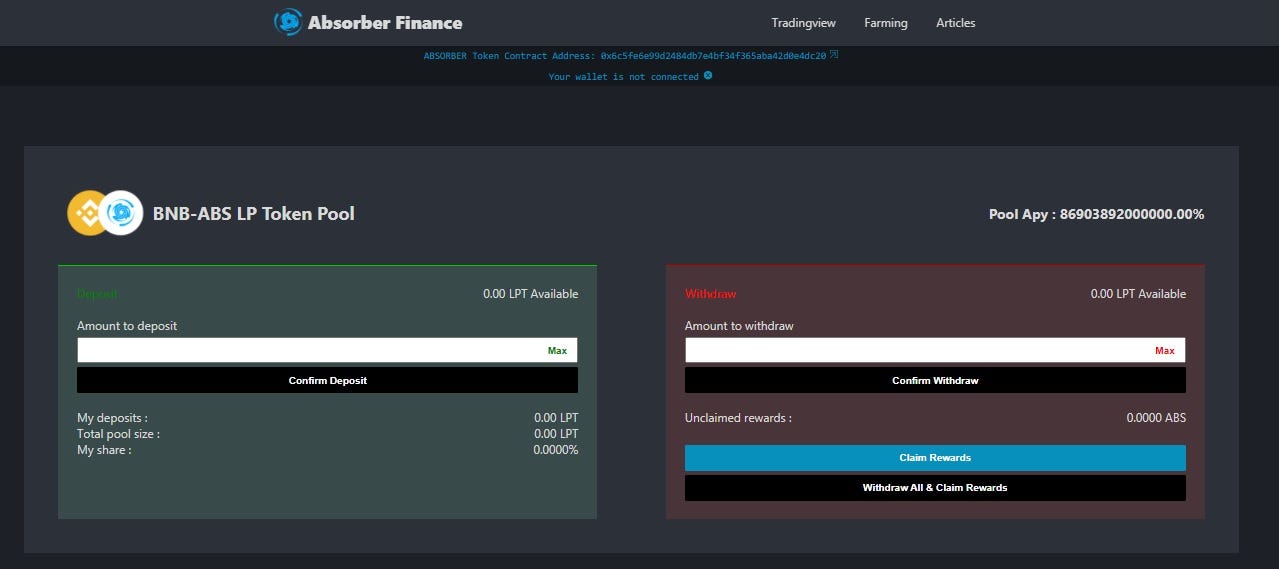Open the external link icon beside contract address
This screenshot has width=1279, height=569.
click(834, 55)
